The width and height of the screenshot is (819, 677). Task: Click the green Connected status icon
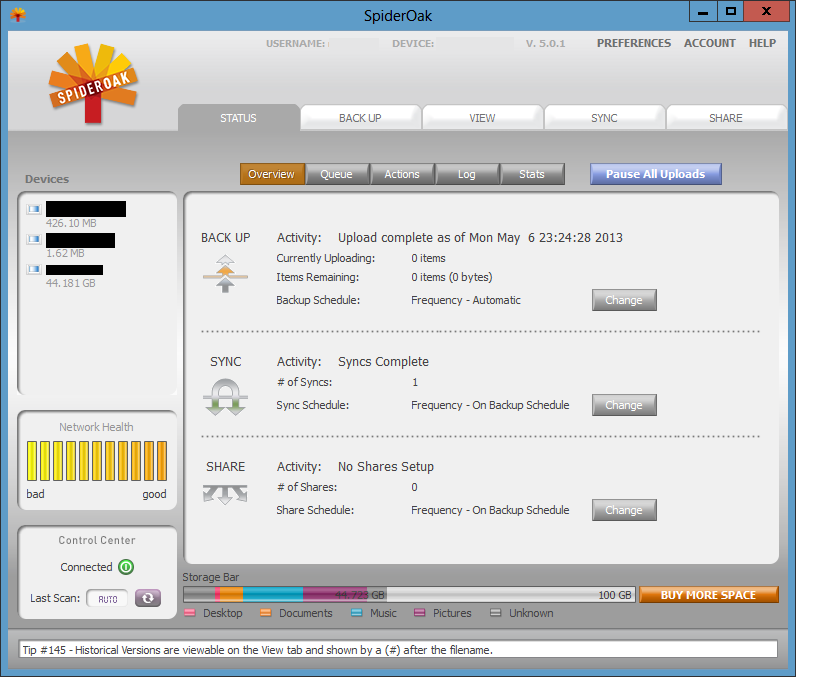click(x=126, y=567)
